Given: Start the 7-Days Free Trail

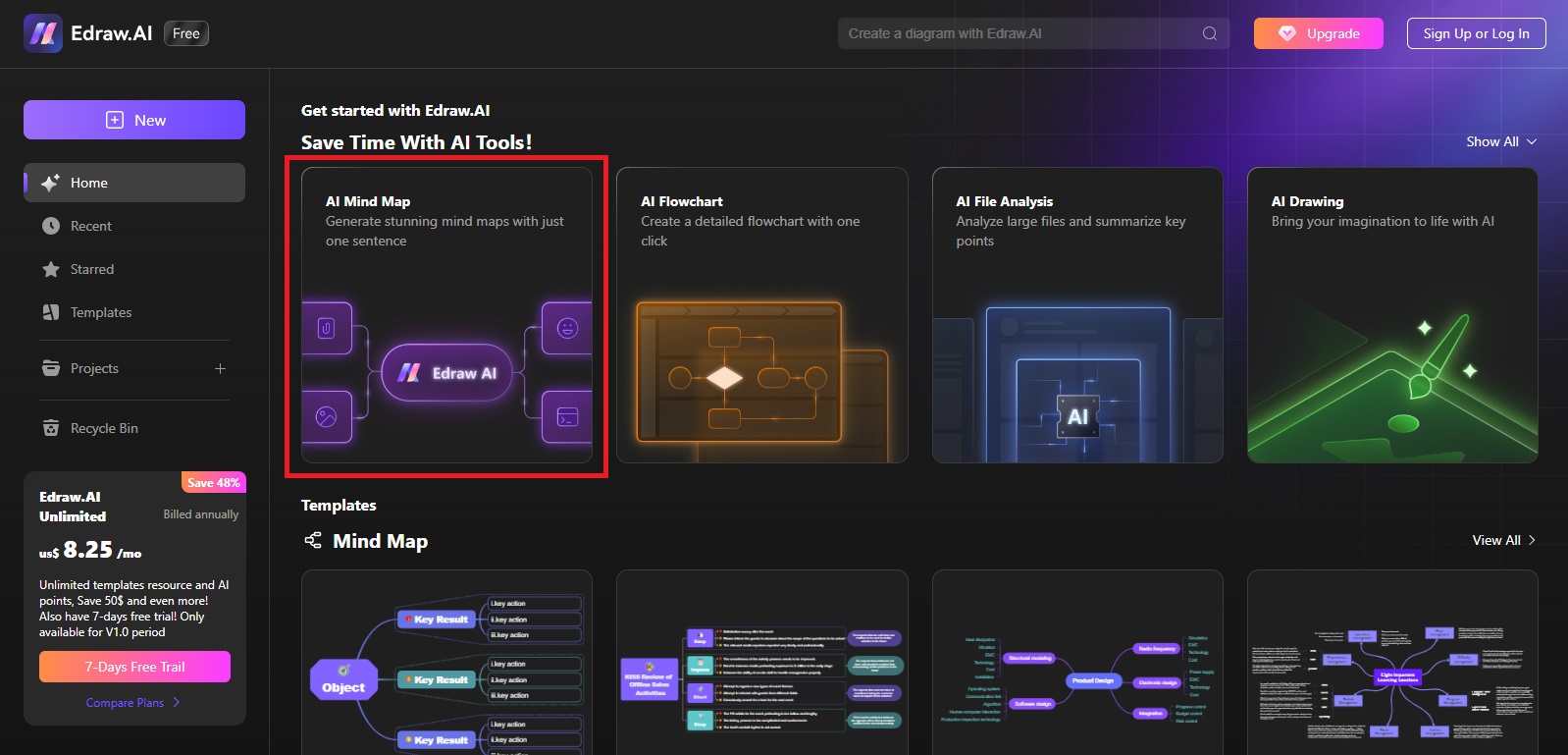Looking at the screenshot, I should tap(134, 667).
